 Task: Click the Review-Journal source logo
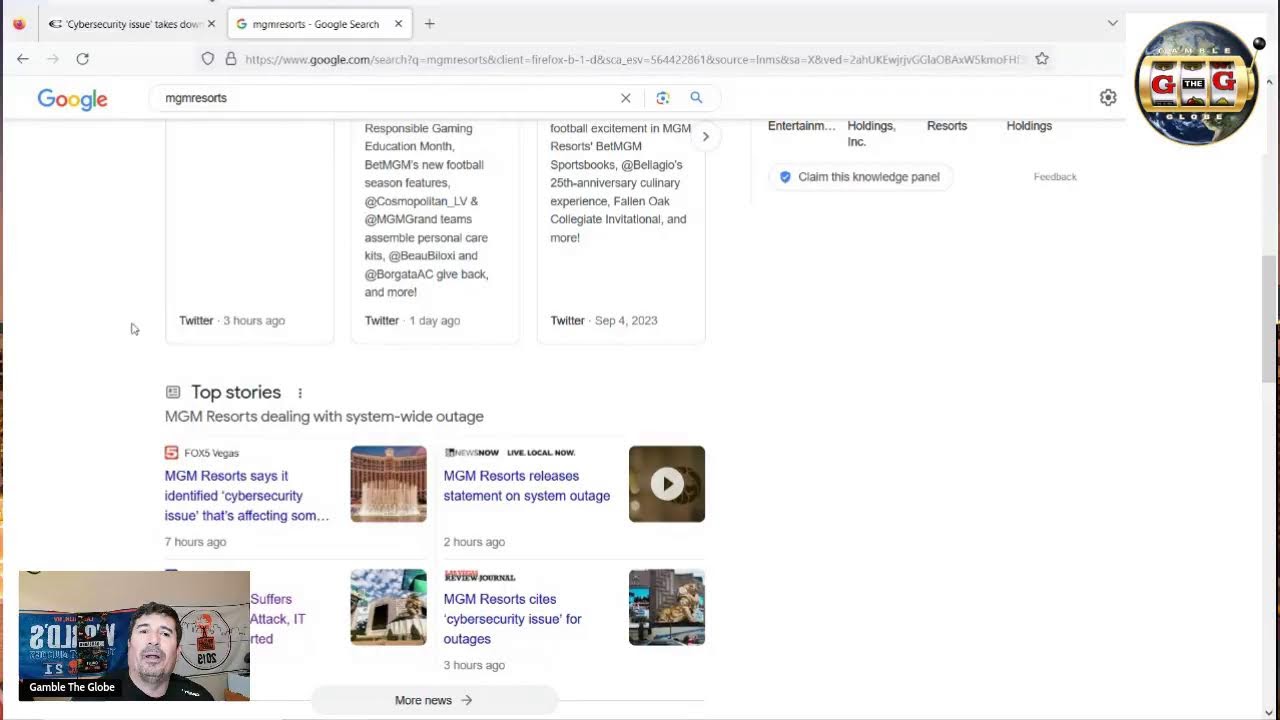tap(479, 576)
